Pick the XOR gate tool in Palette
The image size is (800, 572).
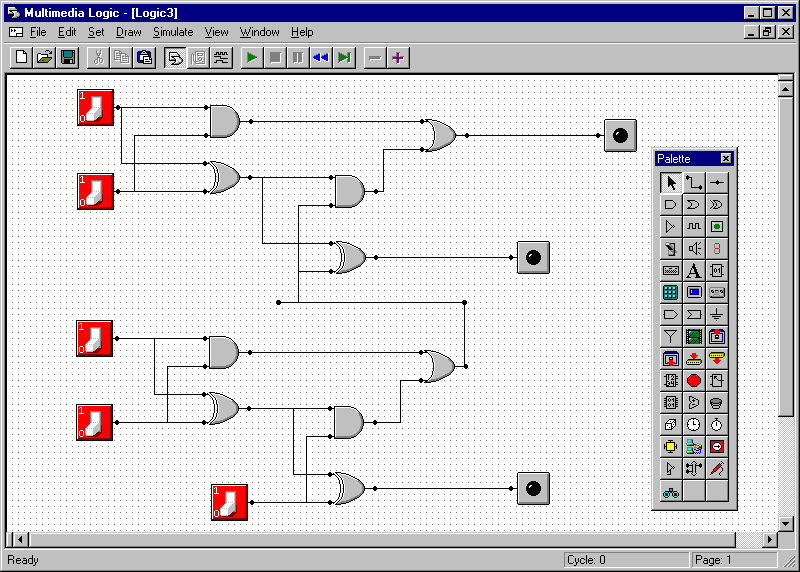(x=717, y=204)
